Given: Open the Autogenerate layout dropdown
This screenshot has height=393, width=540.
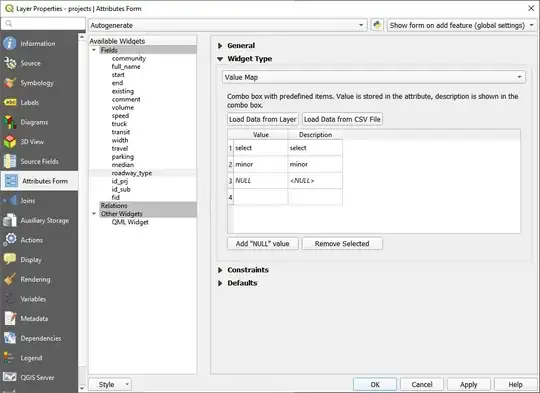Looking at the screenshot, I should coord(227,25).
